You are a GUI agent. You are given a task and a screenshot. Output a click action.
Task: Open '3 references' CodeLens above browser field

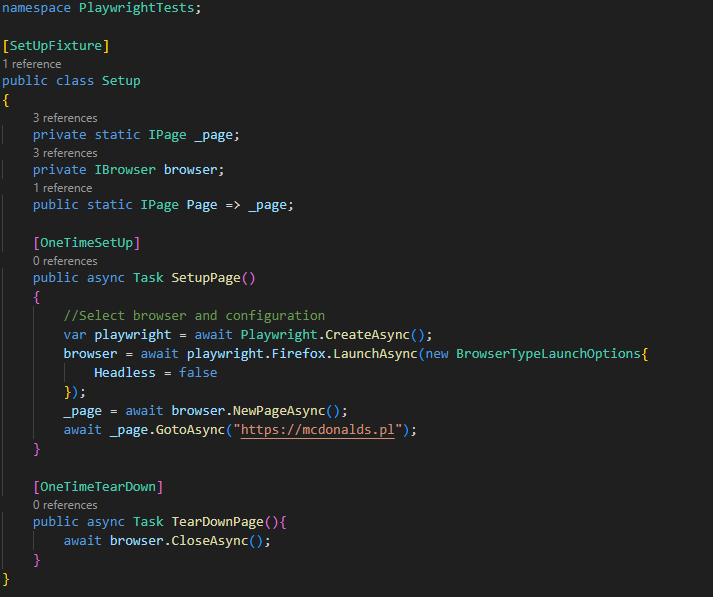coord(65,153)
